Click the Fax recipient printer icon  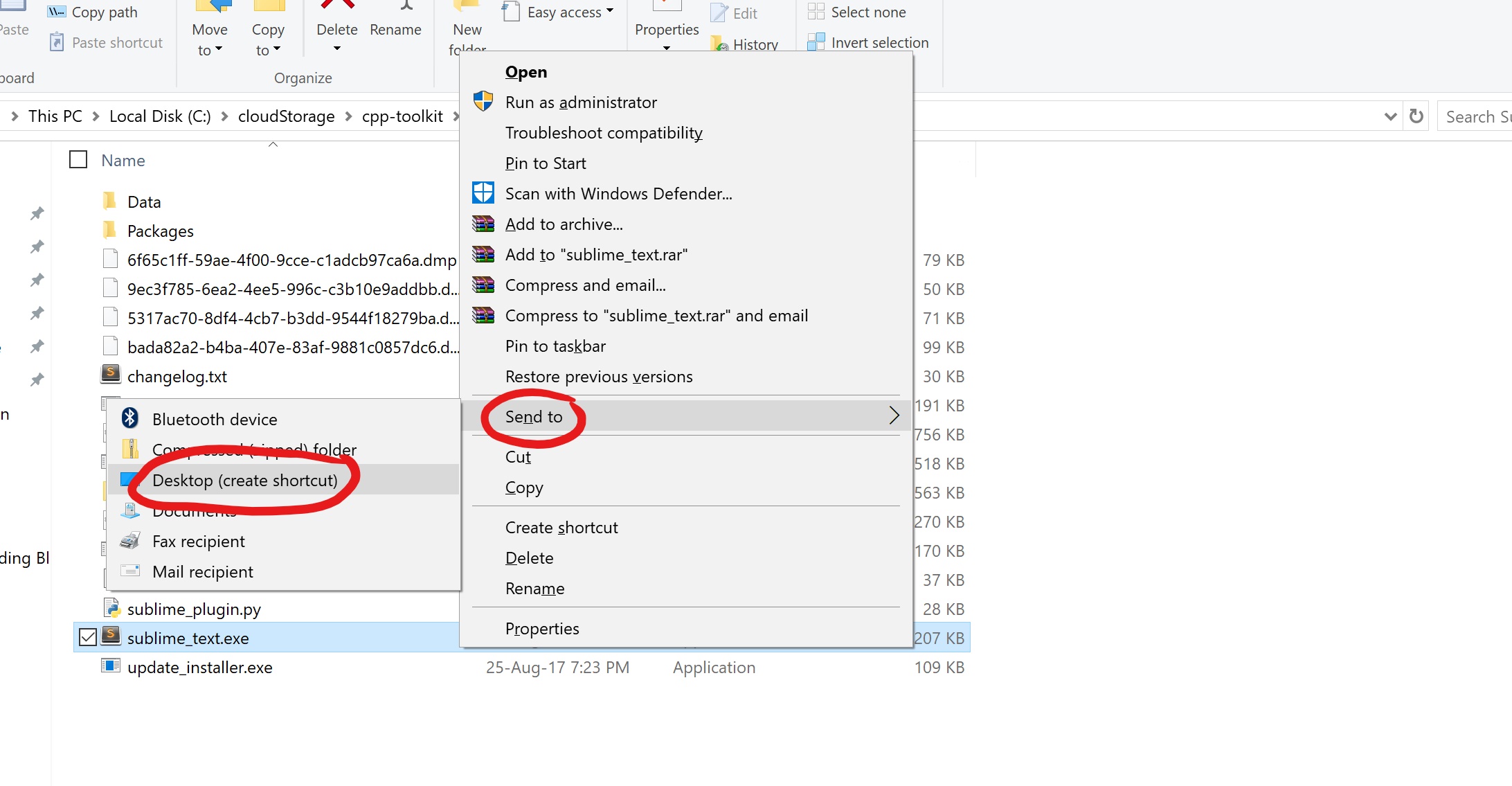point(130,540)
